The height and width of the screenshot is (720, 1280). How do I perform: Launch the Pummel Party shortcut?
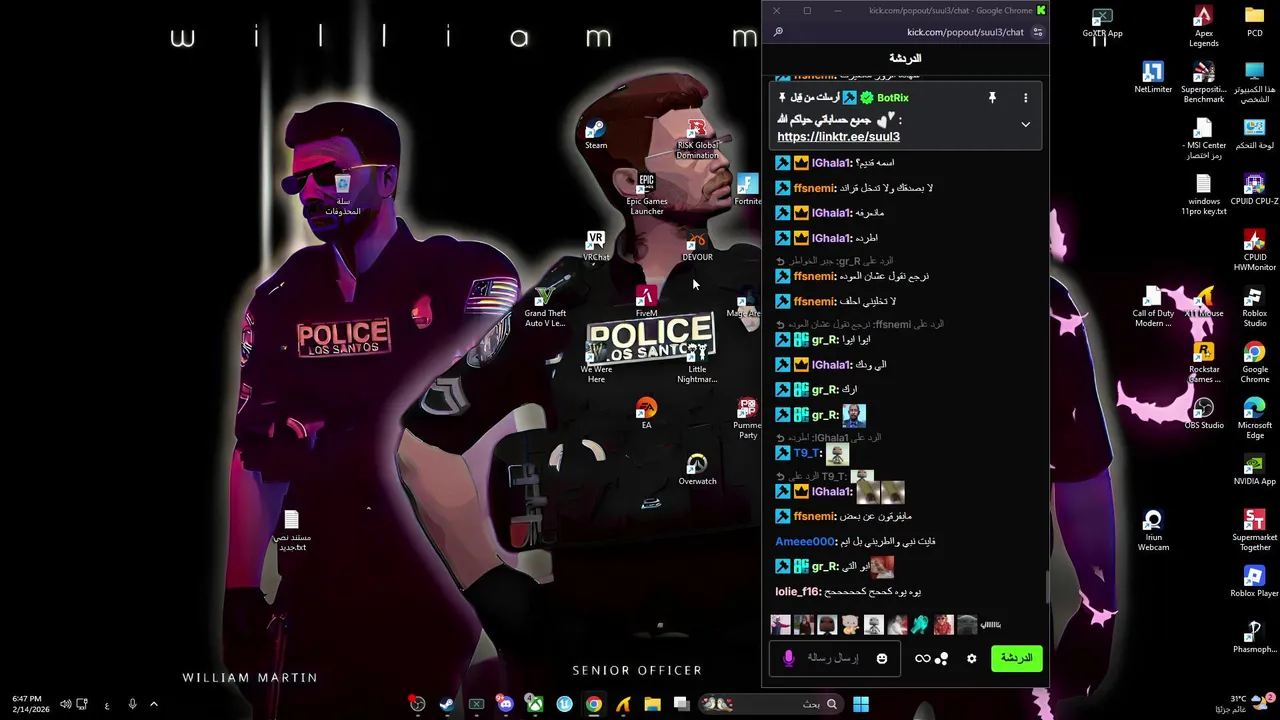click(x=747, y=419)
